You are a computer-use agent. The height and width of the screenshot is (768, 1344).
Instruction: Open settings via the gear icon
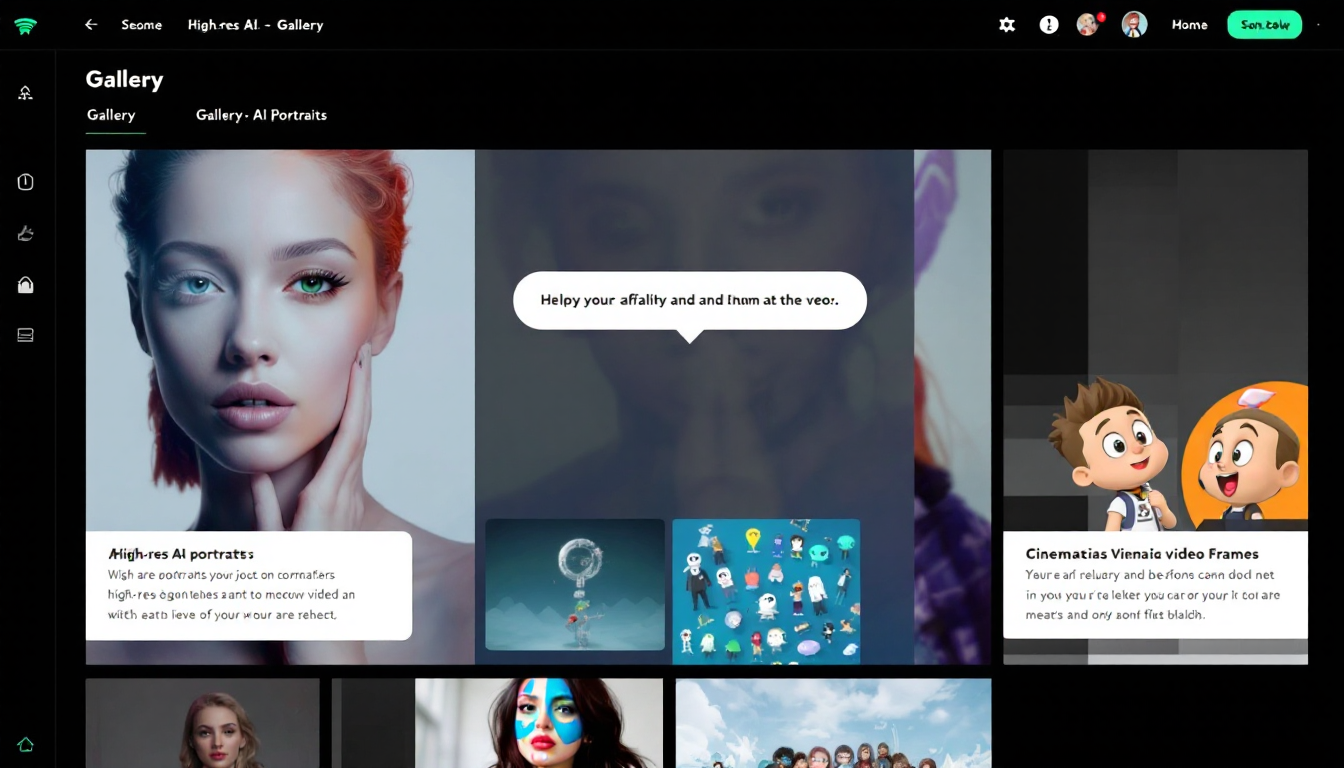[1007, 25]
